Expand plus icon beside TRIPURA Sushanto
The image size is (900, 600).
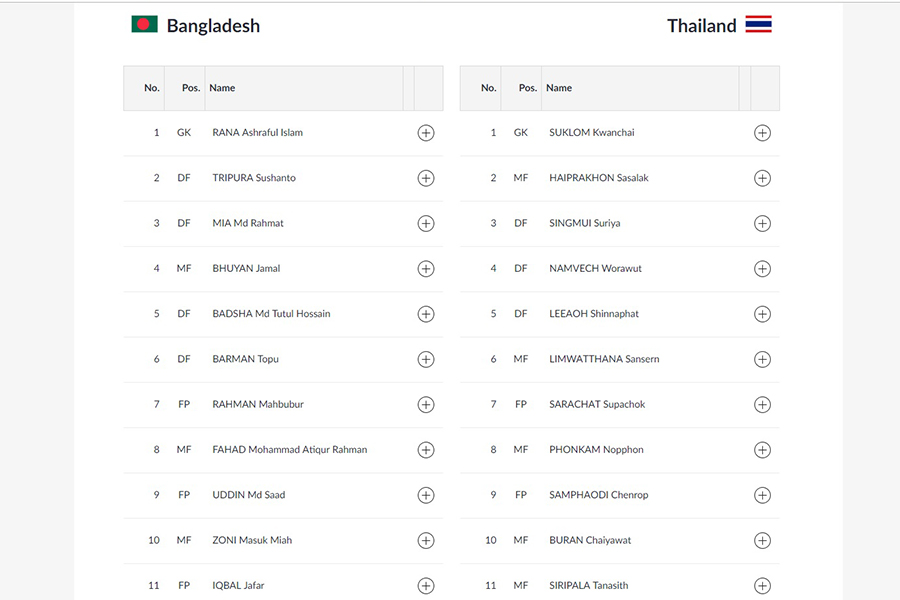[x=425, y=179]
